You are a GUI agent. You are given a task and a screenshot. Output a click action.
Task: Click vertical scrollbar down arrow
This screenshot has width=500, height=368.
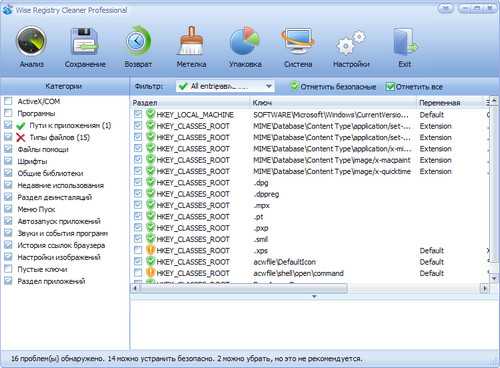tap(494, 277)
